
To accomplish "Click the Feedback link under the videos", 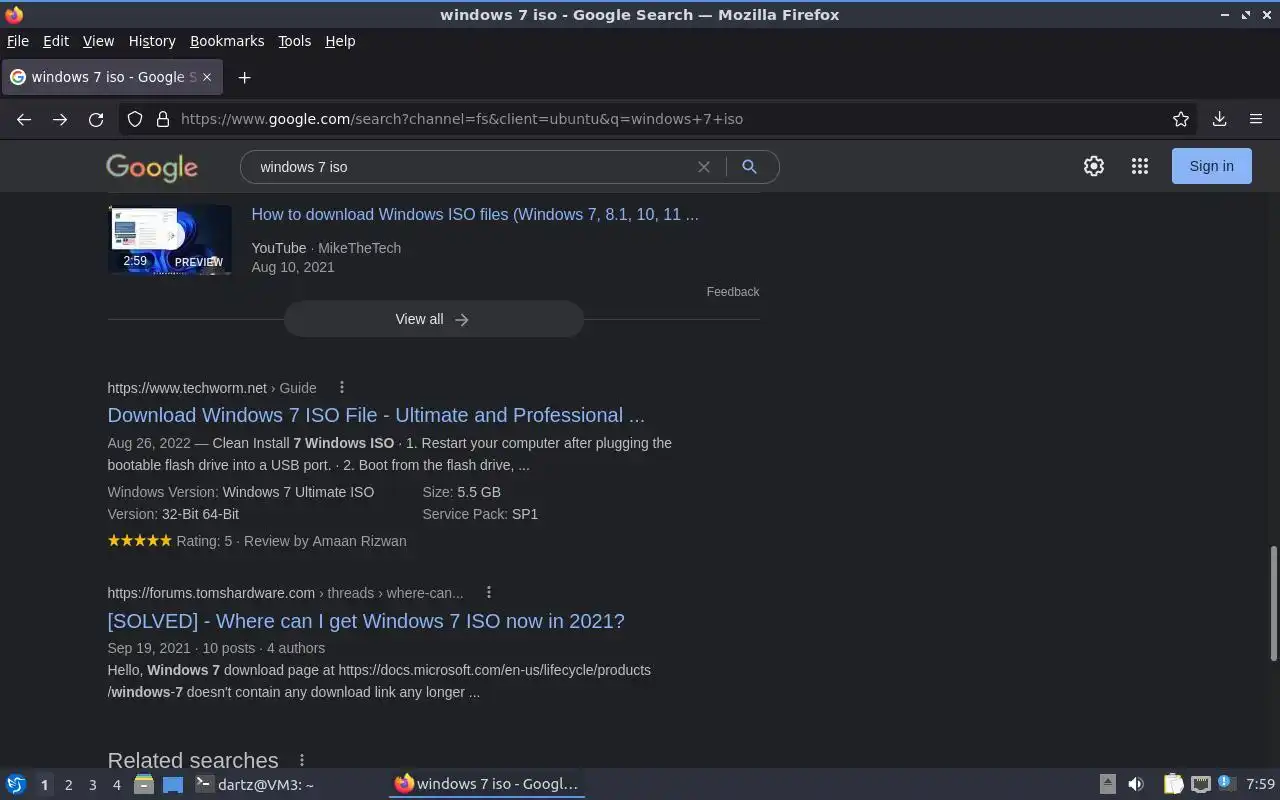I will point(733,292).
